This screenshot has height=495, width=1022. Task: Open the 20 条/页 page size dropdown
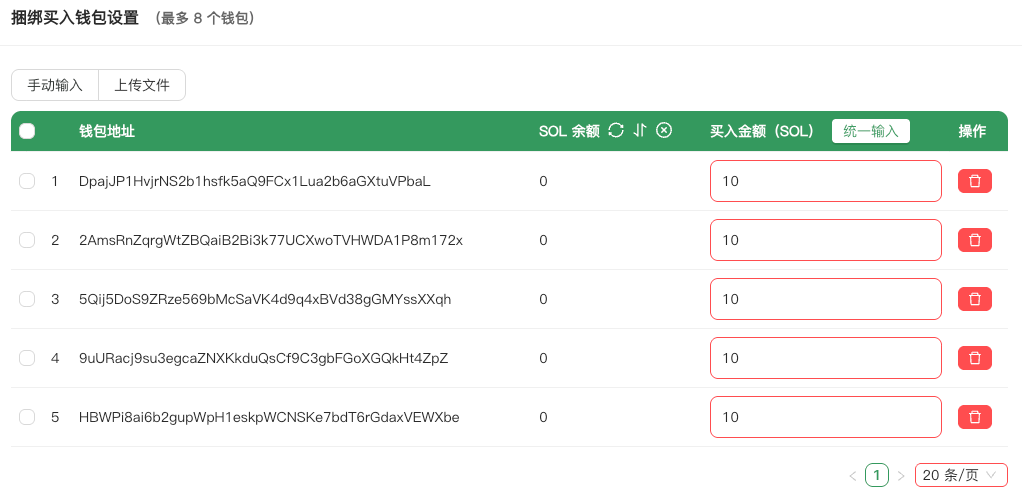pyautogui.click(x=960, y=475)
